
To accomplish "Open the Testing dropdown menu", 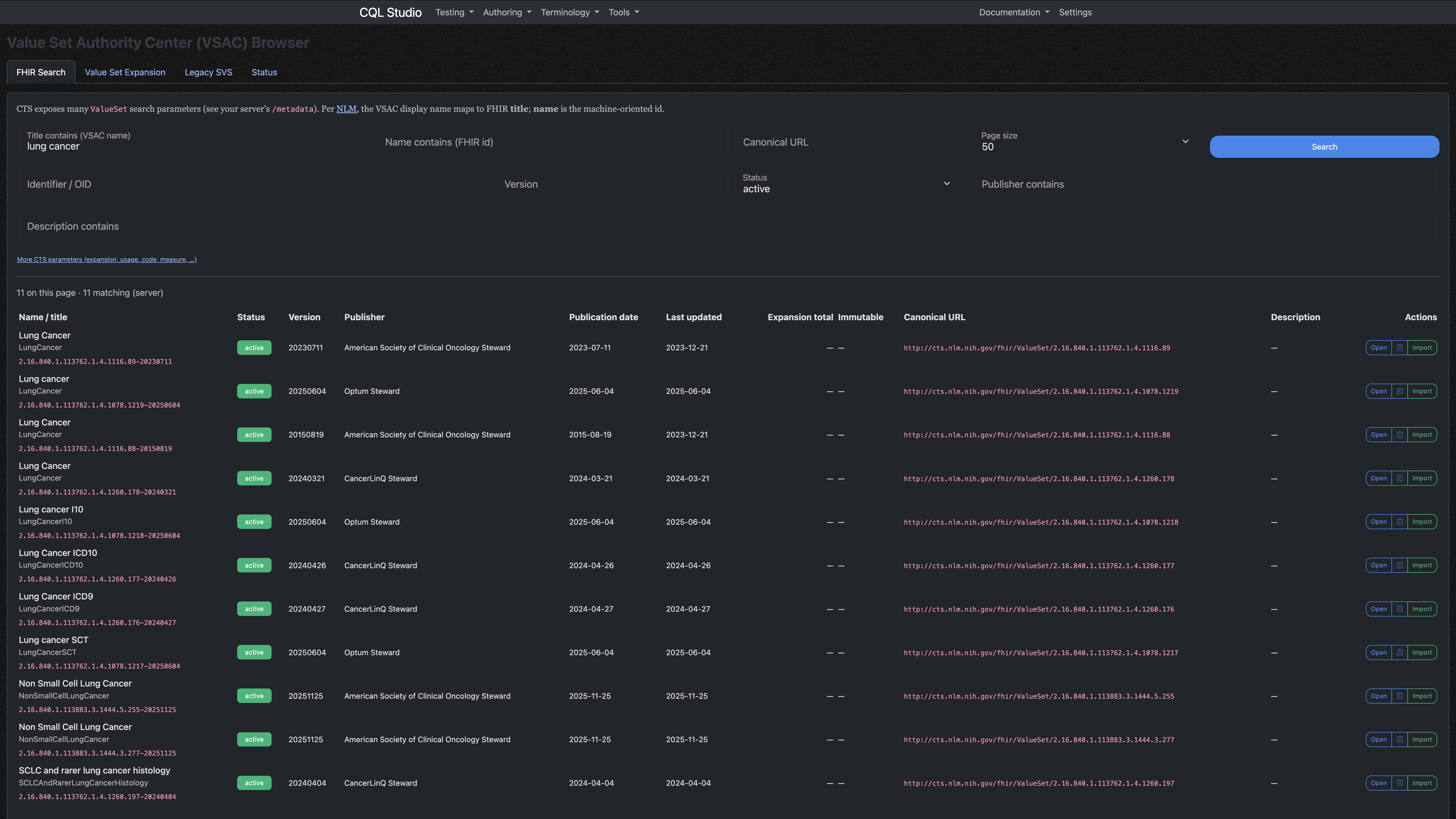I will [454, 13].
